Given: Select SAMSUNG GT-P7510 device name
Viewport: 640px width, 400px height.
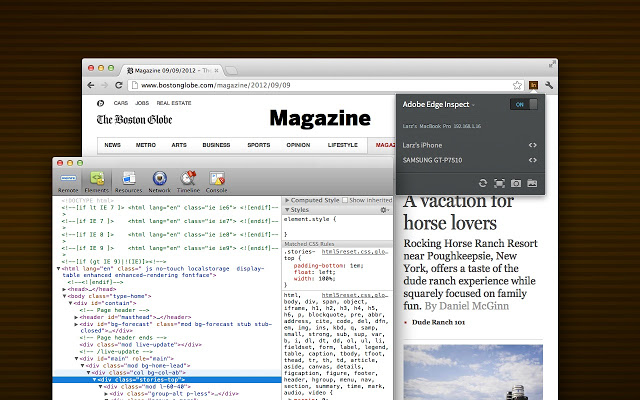Looking at the screenshot, I should (432, 160).
